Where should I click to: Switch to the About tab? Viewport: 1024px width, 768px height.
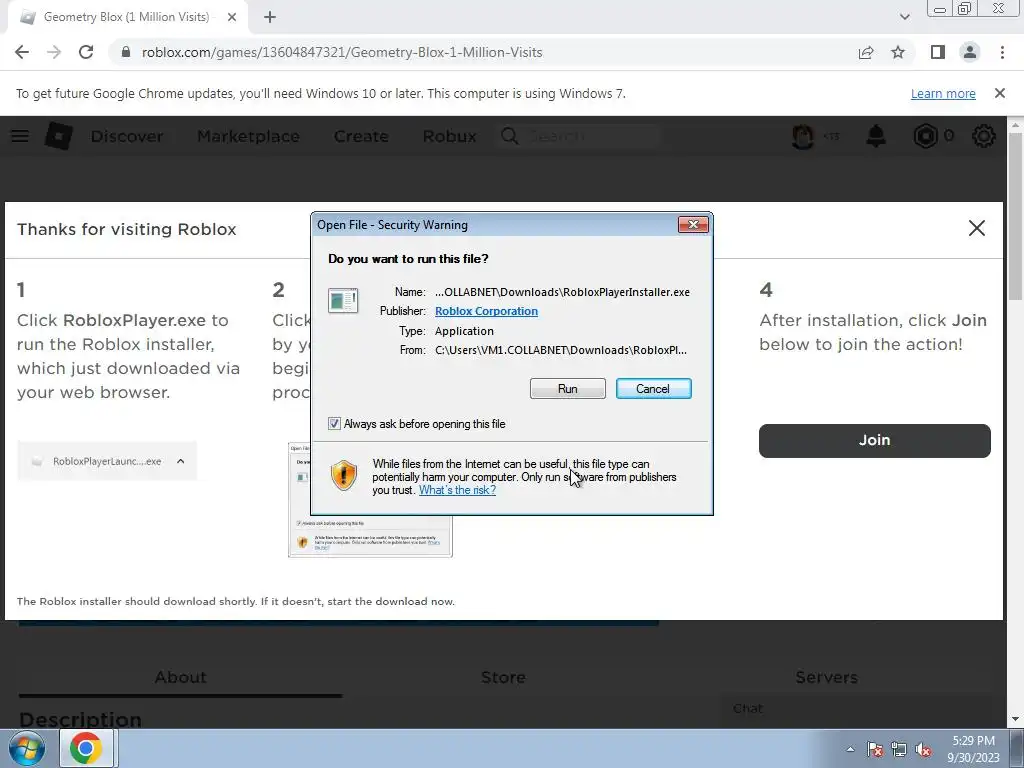180,677
